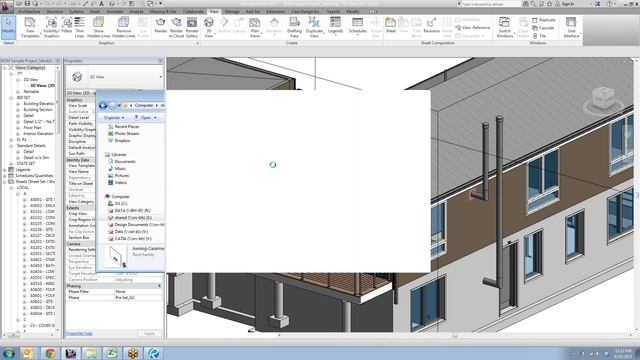Viewport: 640px width, 360px height.
Task: Switch to Manage ribbon tab
Action: (x=232, y=11)
